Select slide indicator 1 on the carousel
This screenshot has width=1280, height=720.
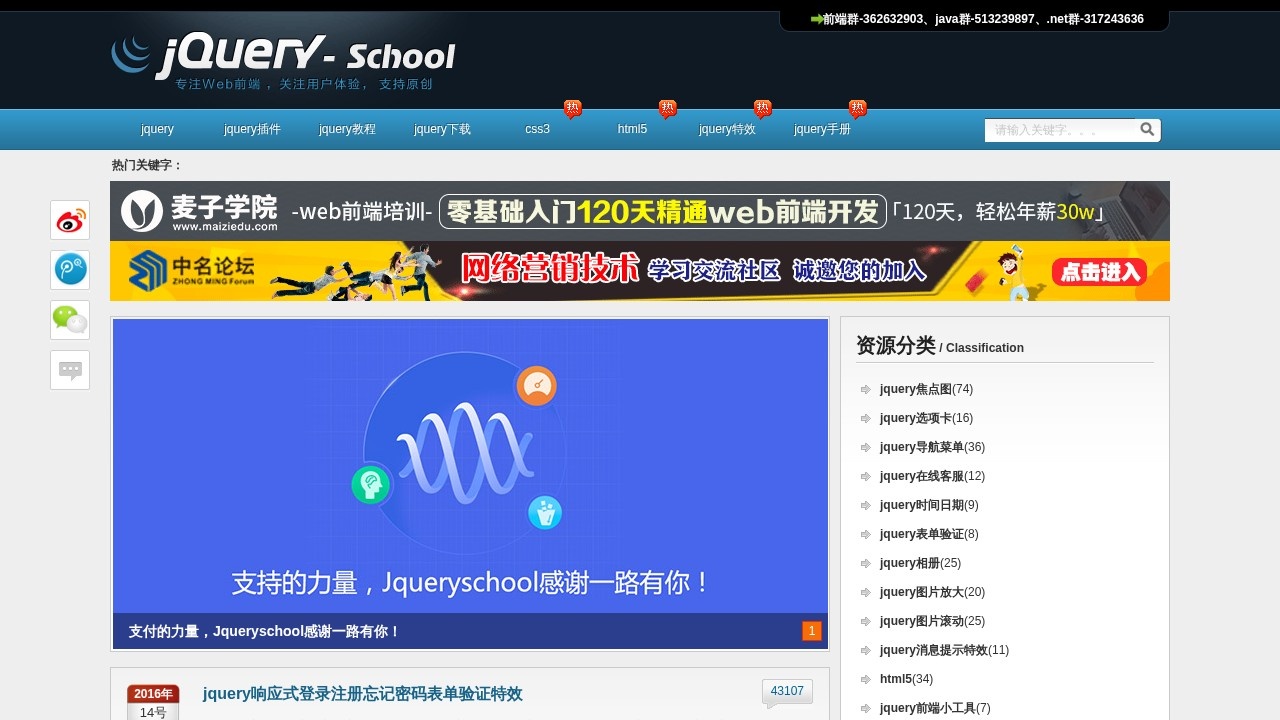click(x=811, y=631)
